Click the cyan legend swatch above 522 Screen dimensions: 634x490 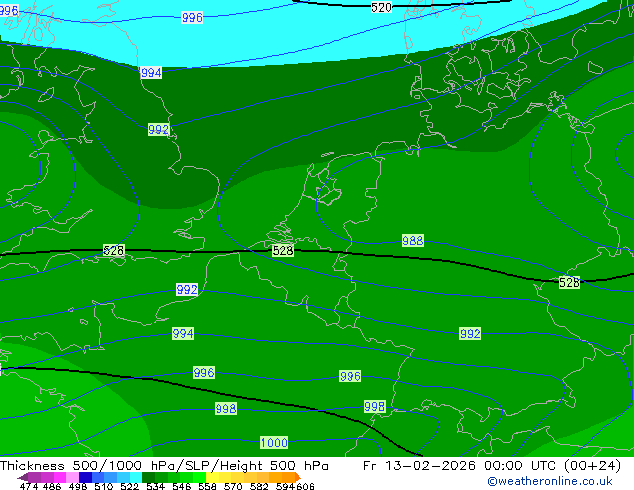(x=136, y=477)
